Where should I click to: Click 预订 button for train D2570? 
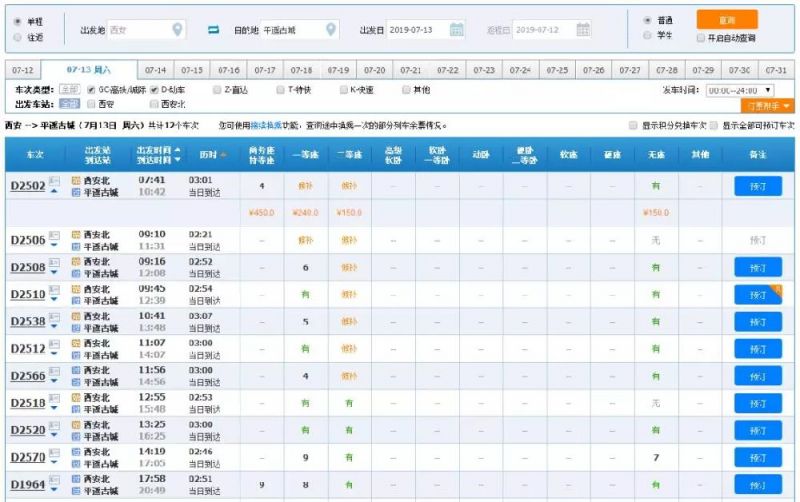point(758,458)
